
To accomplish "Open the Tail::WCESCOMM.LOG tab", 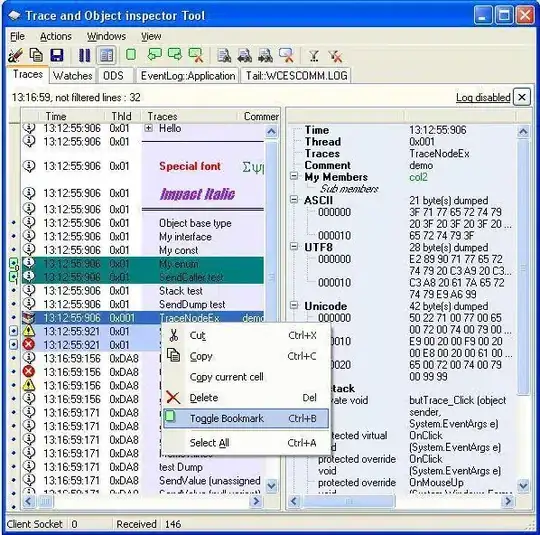I will click(x=296, y=75).
